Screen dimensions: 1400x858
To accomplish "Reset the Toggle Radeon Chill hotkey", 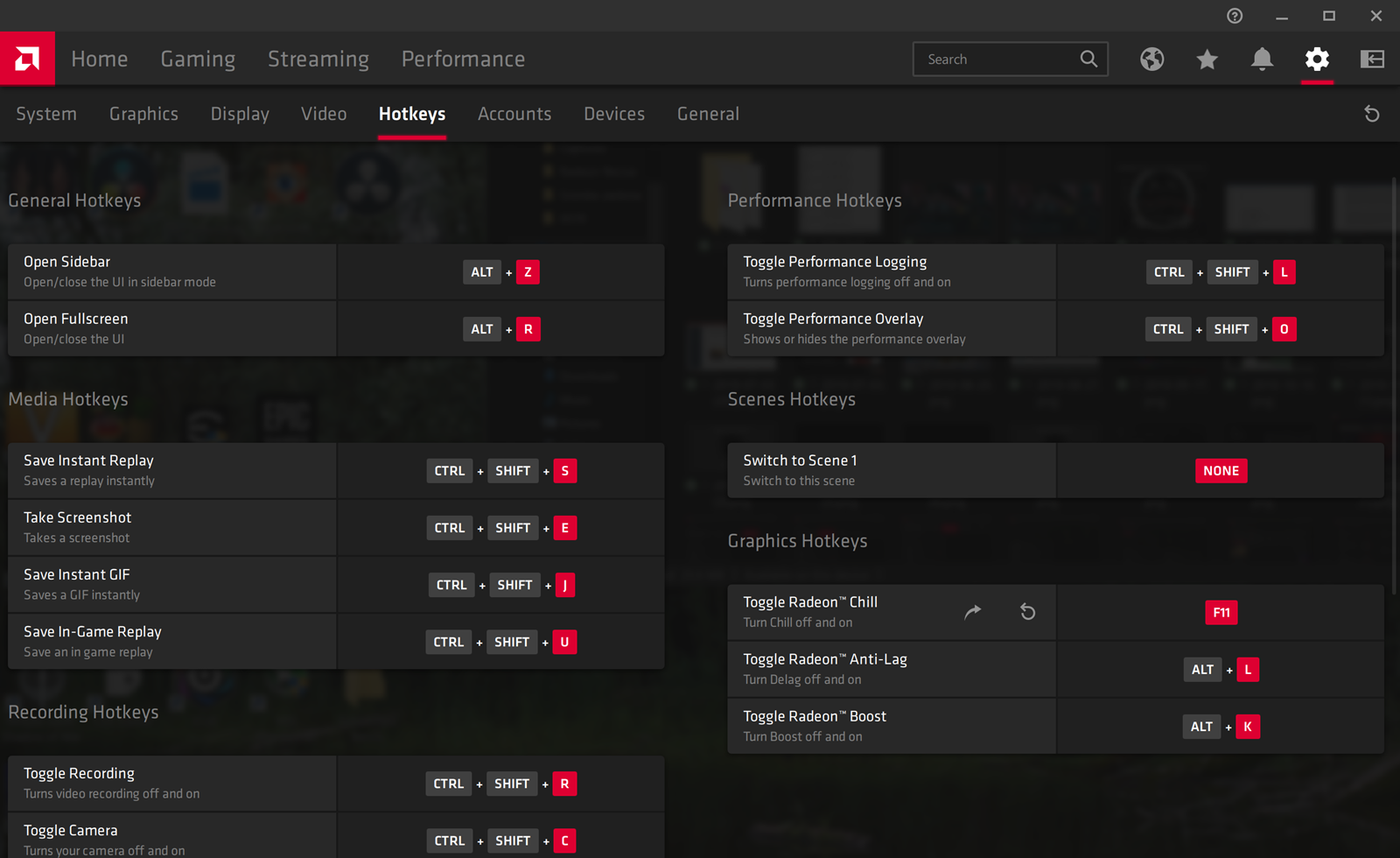I will coord(1028,612).
